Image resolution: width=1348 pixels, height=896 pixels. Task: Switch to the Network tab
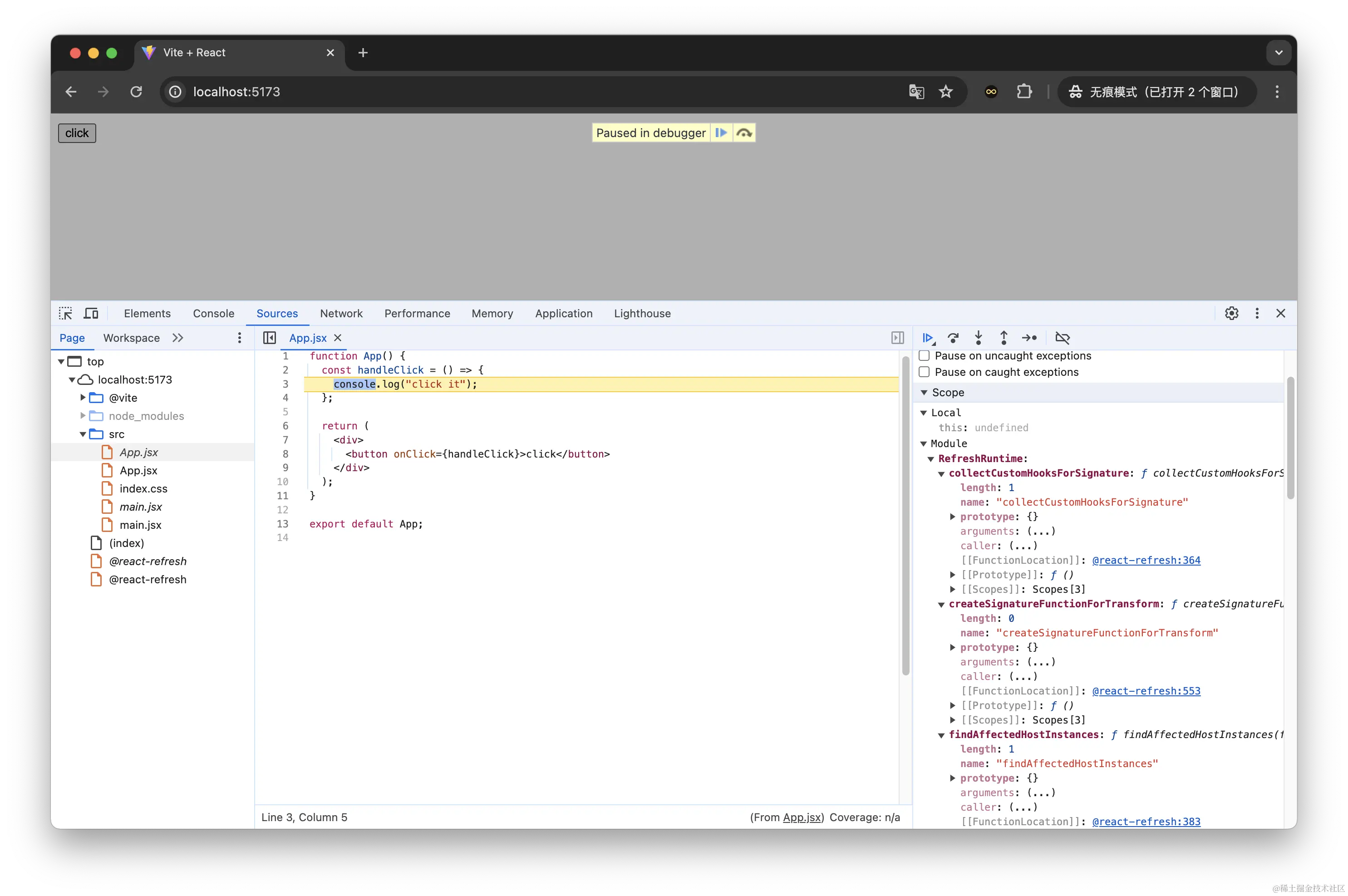(341, 313)
